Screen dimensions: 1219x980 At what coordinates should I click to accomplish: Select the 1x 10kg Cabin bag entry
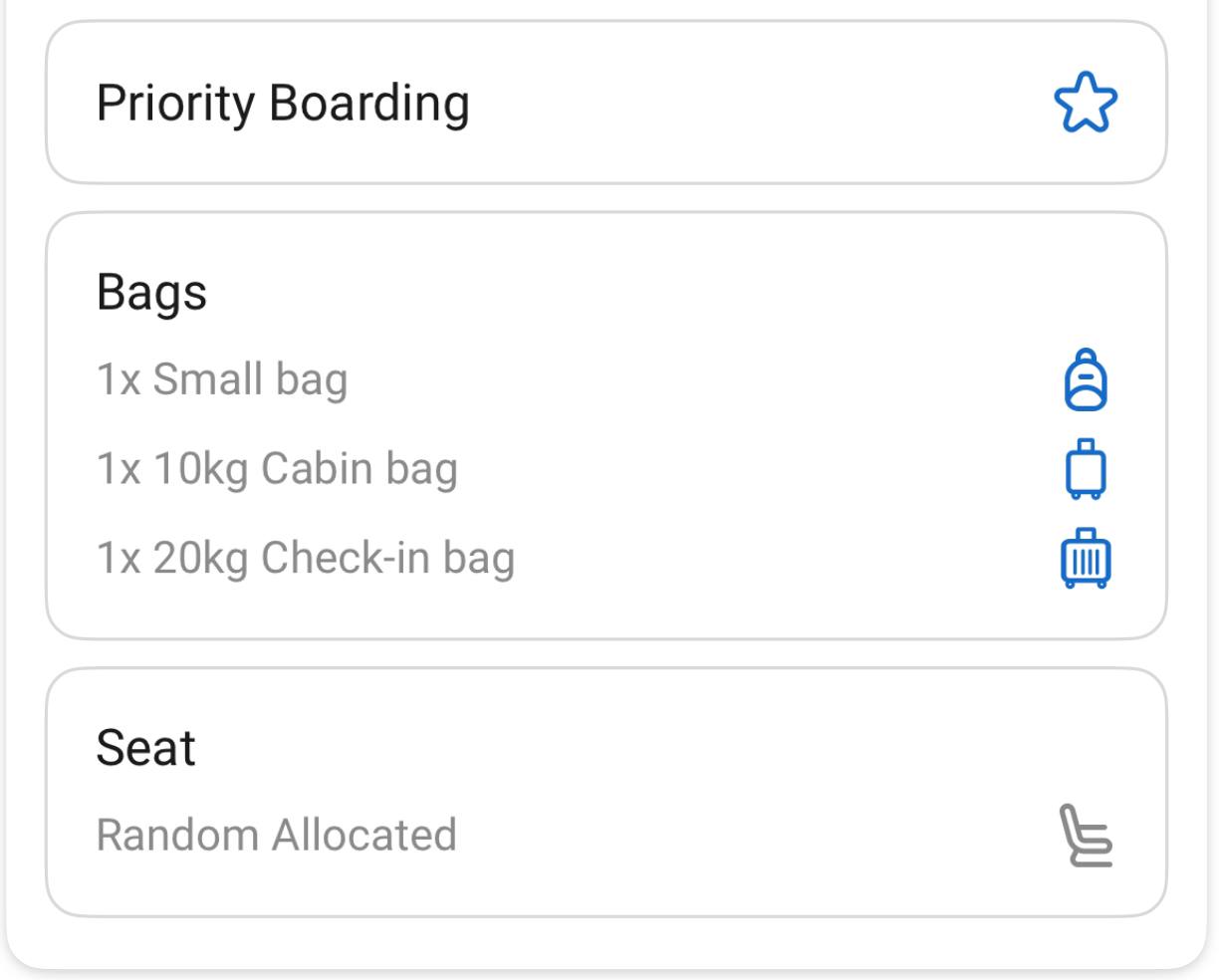click(277, 469)
